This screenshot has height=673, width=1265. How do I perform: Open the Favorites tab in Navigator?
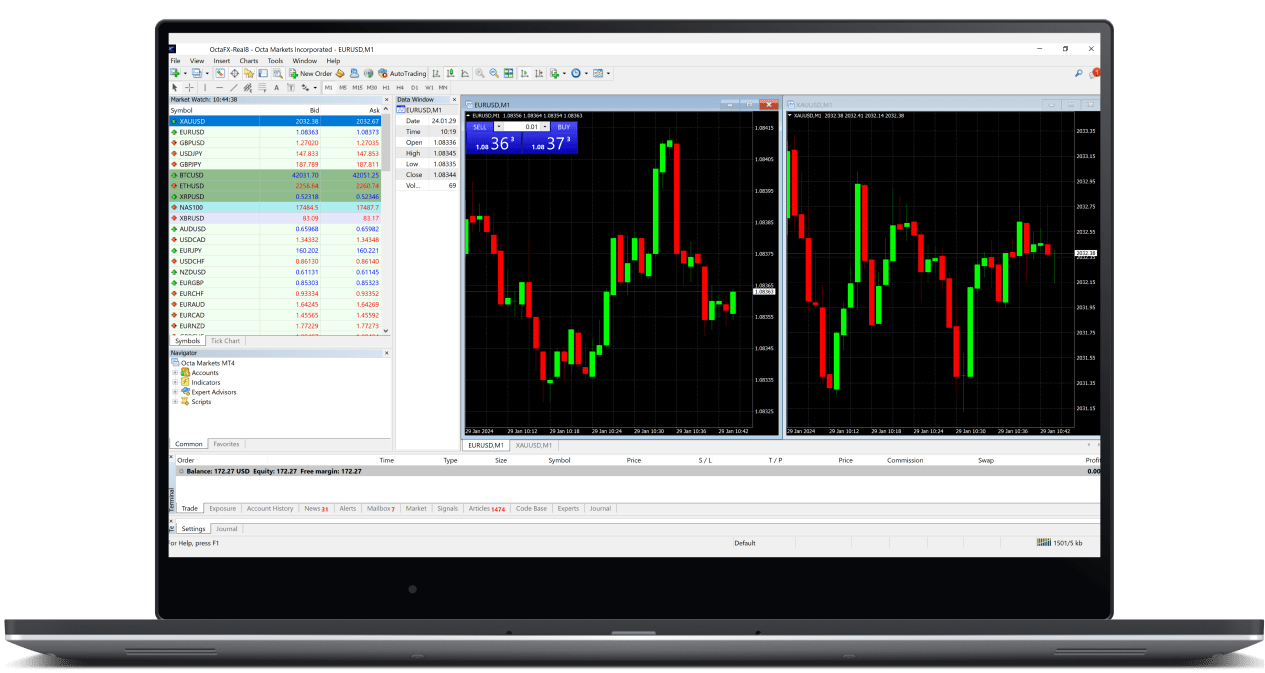coord(226,444)
